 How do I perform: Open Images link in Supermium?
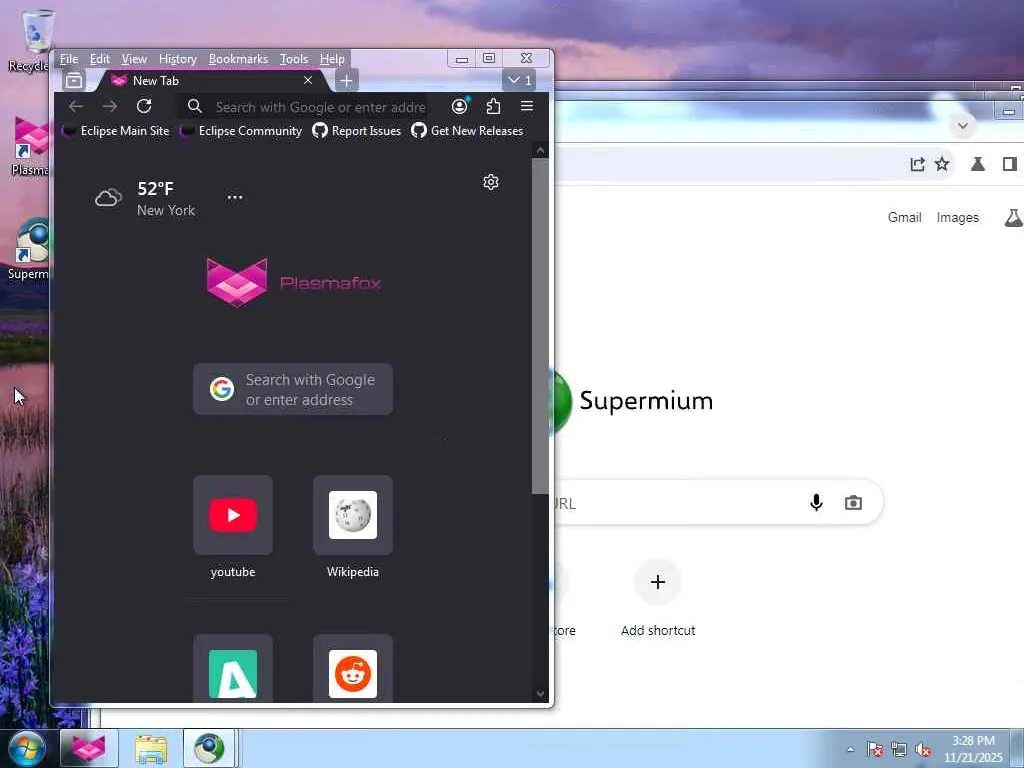[x=957, y=217]
